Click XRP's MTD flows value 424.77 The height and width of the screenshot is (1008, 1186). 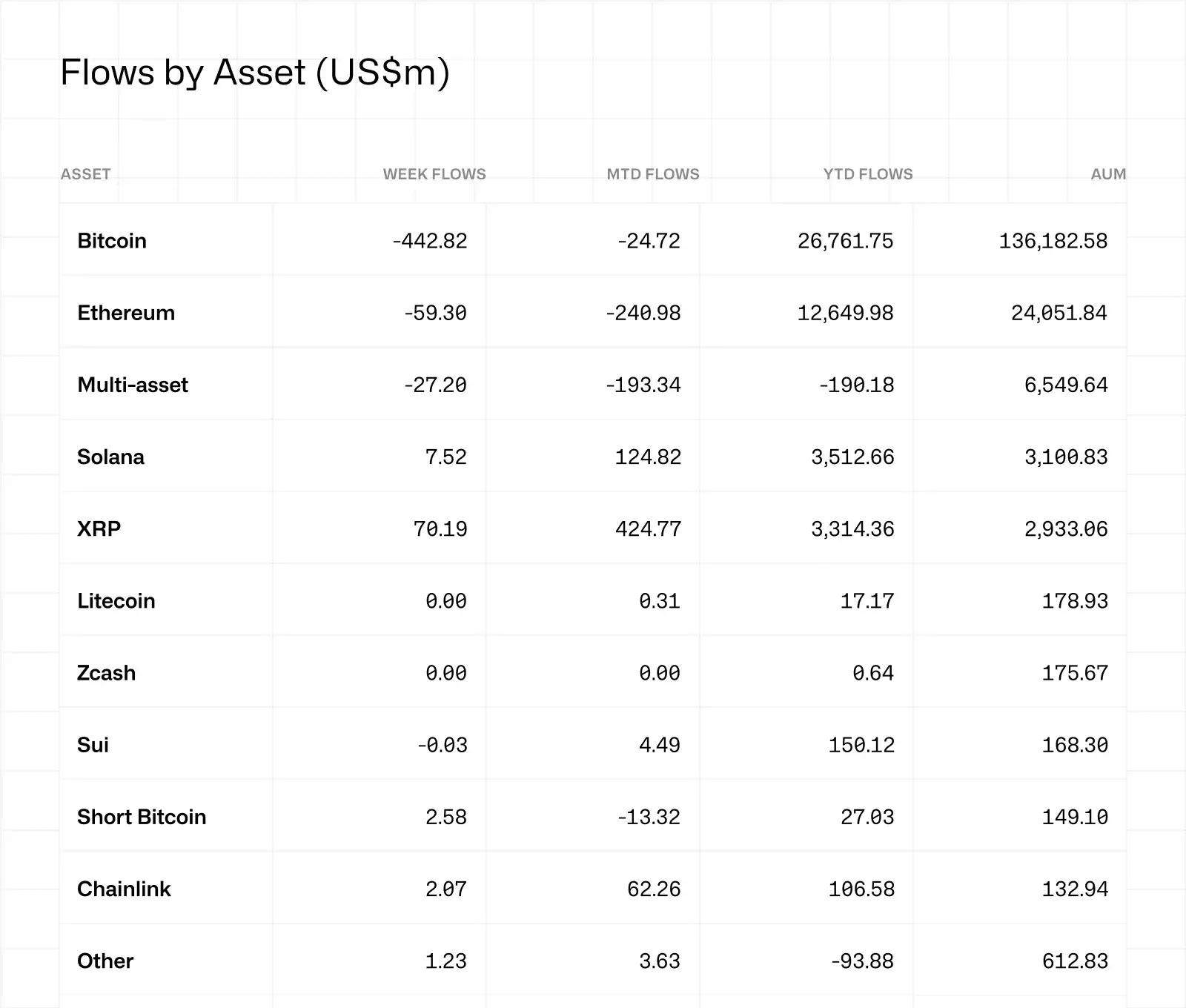(648, 528)
